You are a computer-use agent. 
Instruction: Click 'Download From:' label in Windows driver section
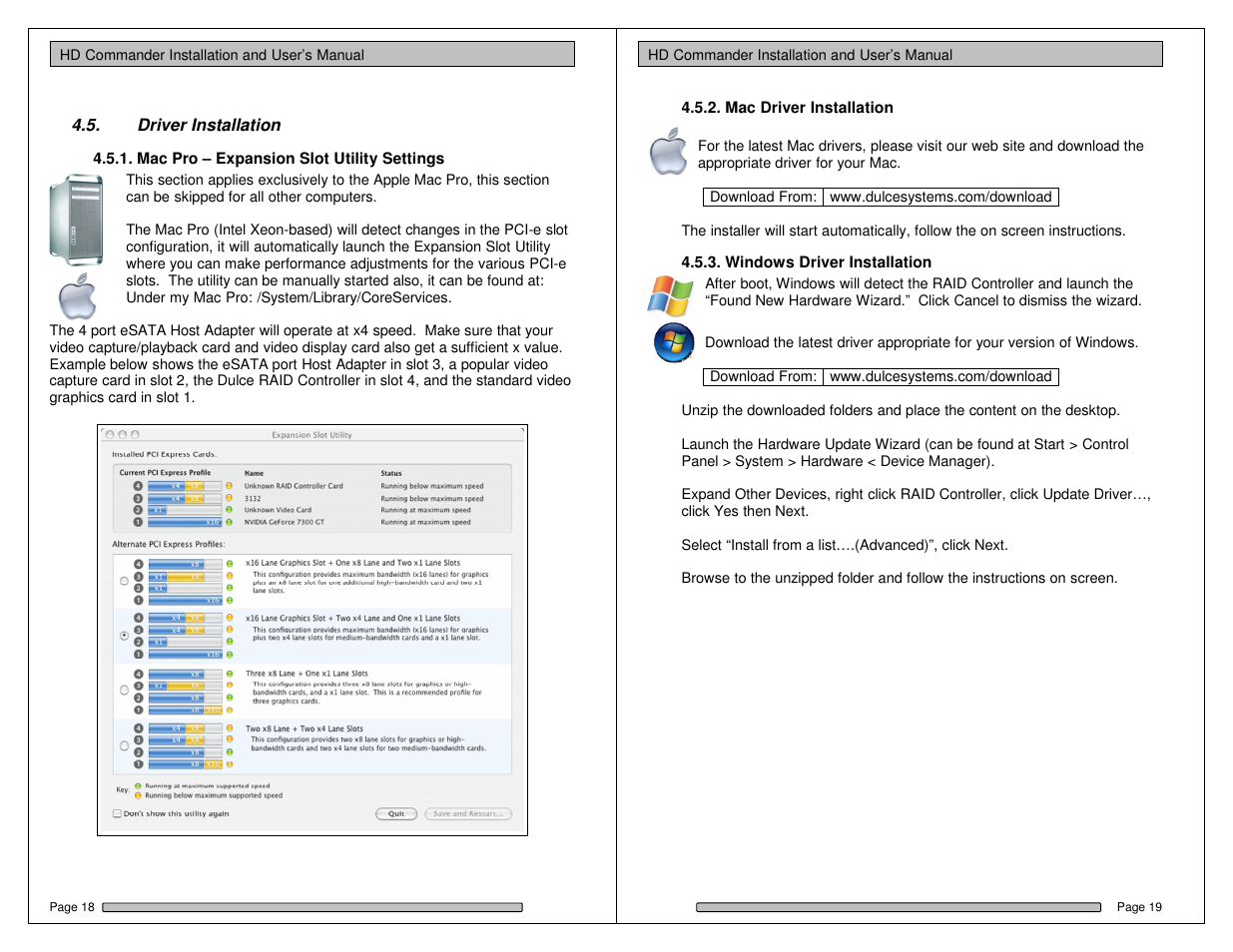pyautogui.click(x=763, y=377)
